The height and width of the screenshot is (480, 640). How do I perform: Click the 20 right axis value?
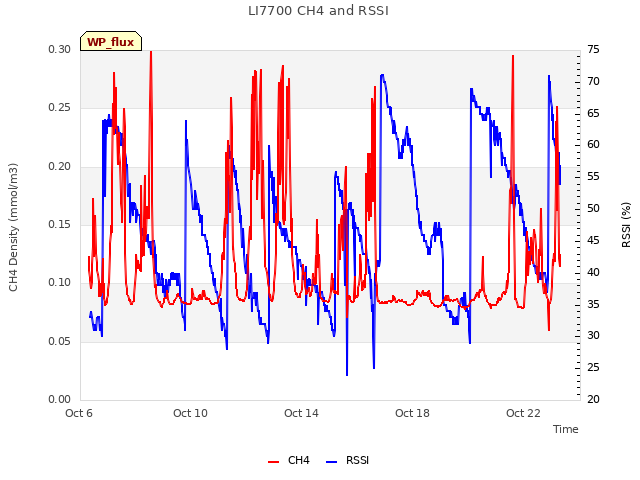tap(593, 400)
